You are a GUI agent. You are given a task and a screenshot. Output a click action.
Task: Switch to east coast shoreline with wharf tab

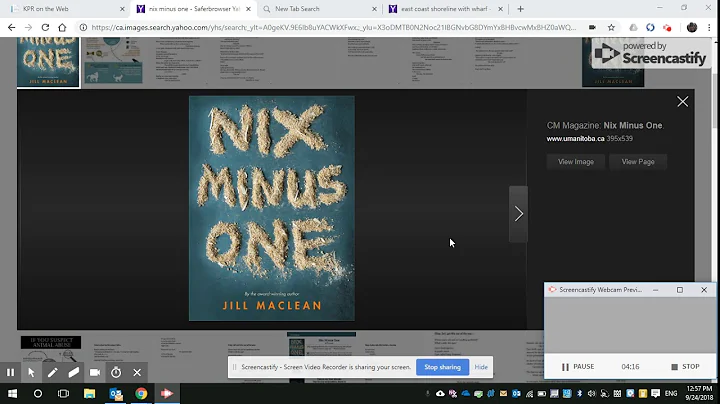[444, 9]
